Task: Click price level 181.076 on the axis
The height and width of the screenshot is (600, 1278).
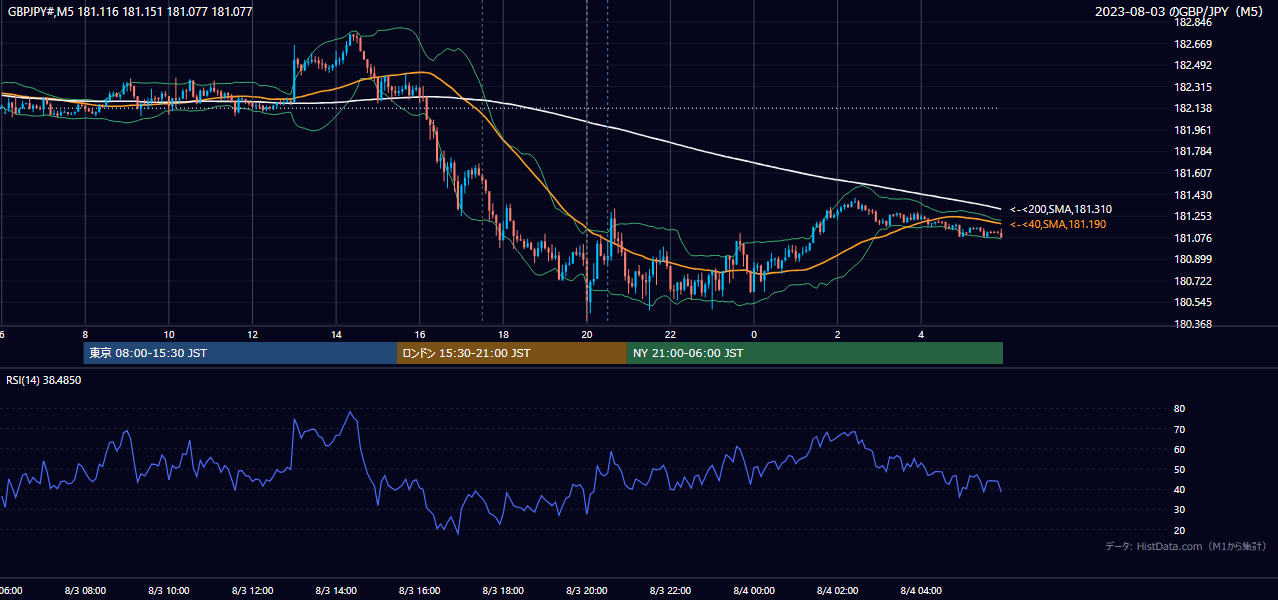Action: point(1193,238)
